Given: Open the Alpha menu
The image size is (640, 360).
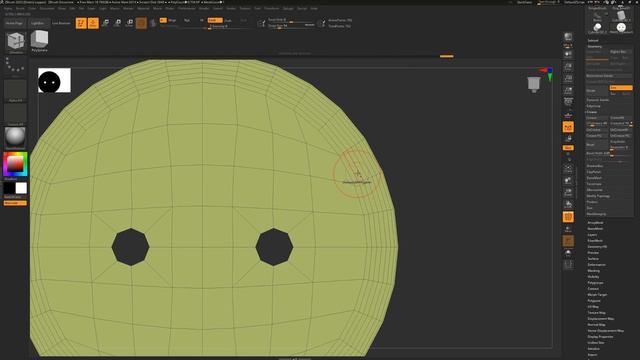Looking at the screenshot, I should [x=8, y=8].
